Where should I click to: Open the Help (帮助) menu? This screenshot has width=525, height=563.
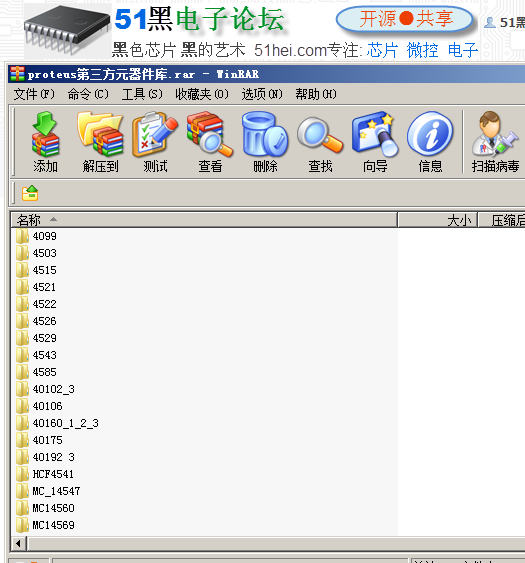click(x=316, y=94)
